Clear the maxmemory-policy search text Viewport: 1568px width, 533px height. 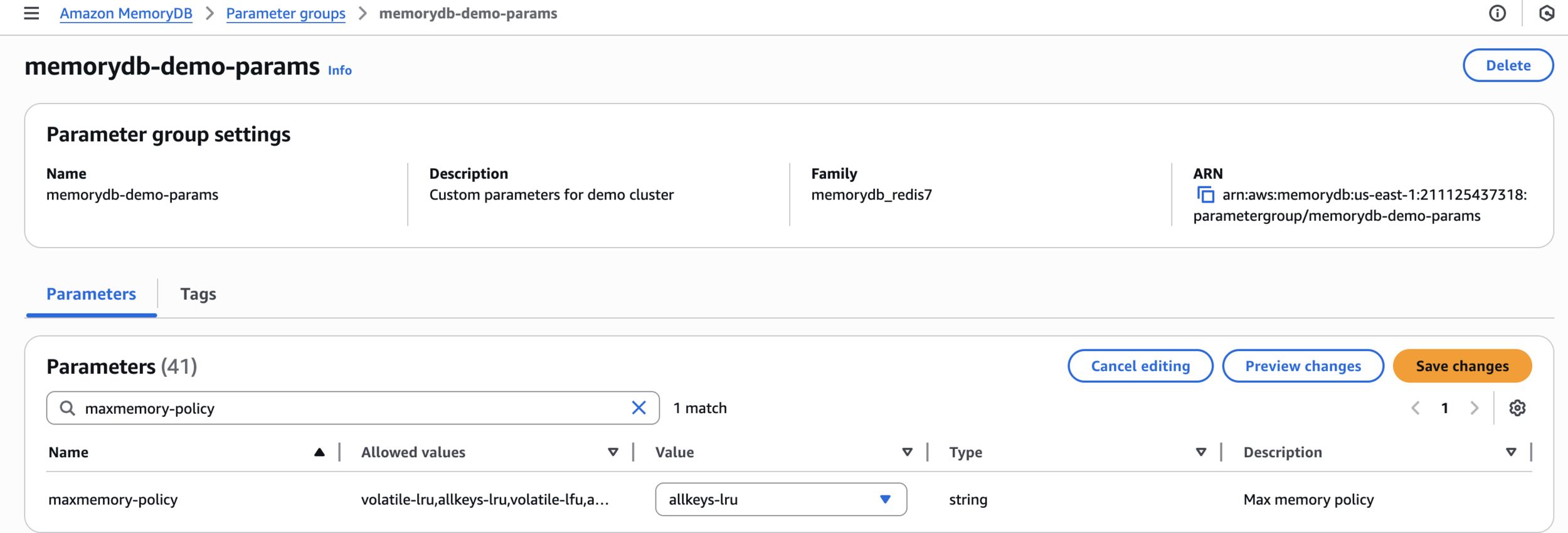[x=638, y=408]
